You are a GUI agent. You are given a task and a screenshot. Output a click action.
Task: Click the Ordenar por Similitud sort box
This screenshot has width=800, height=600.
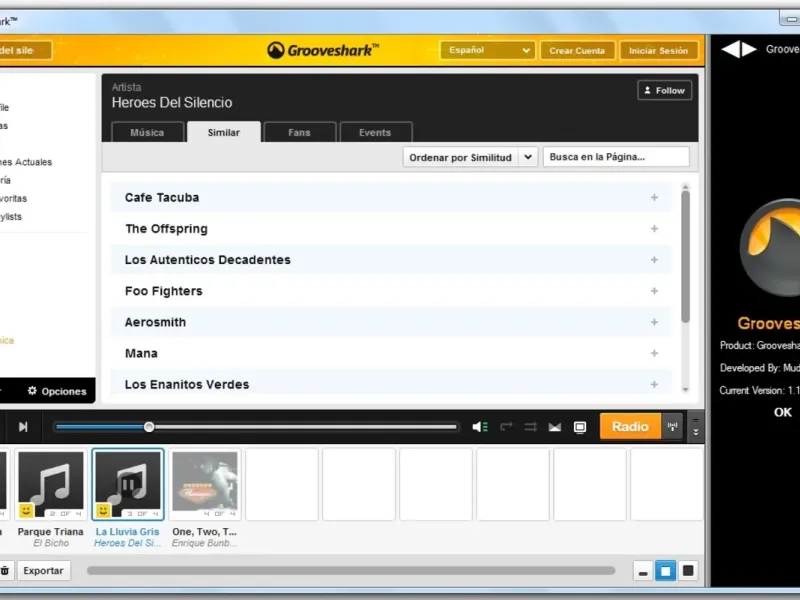470,157
